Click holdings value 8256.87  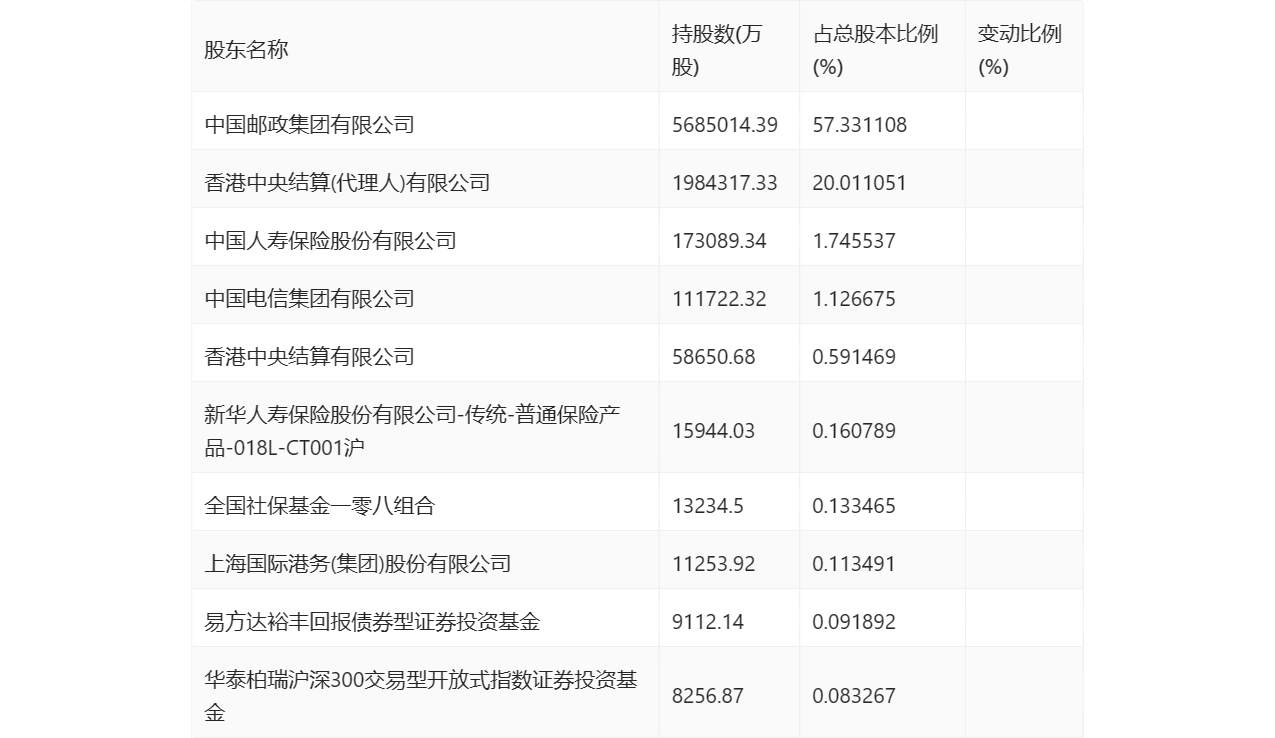[708, 696]
